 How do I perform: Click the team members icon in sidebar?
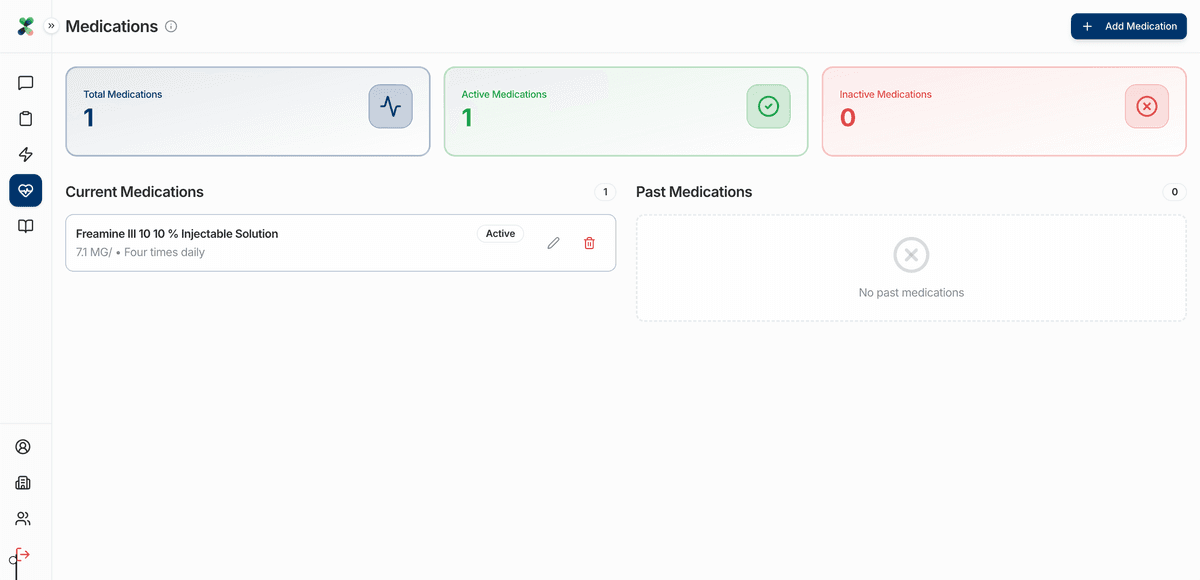click(x=23, y=518)
